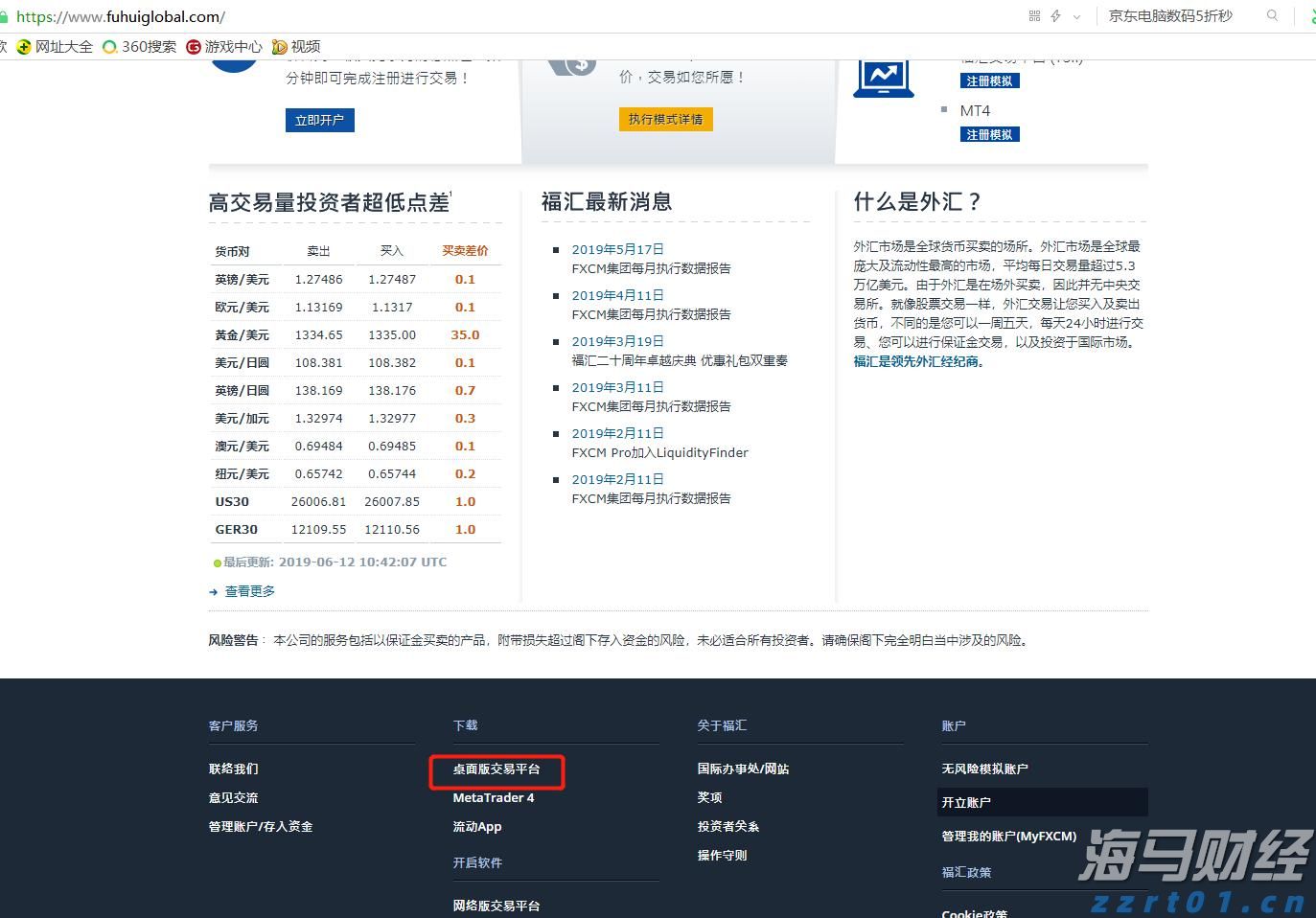Open the FXCM Pro加入LiquidityFinder news item

click(659, 452)
